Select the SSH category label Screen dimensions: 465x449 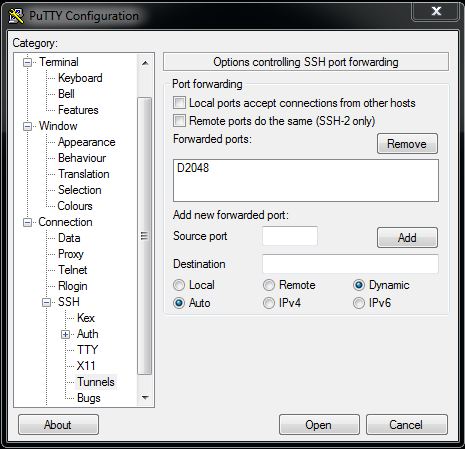click(69, 302)
